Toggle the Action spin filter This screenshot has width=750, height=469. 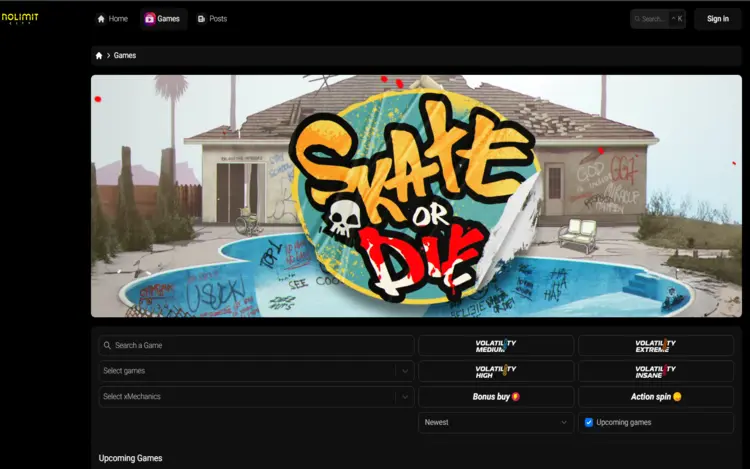[x=656, y=397]
